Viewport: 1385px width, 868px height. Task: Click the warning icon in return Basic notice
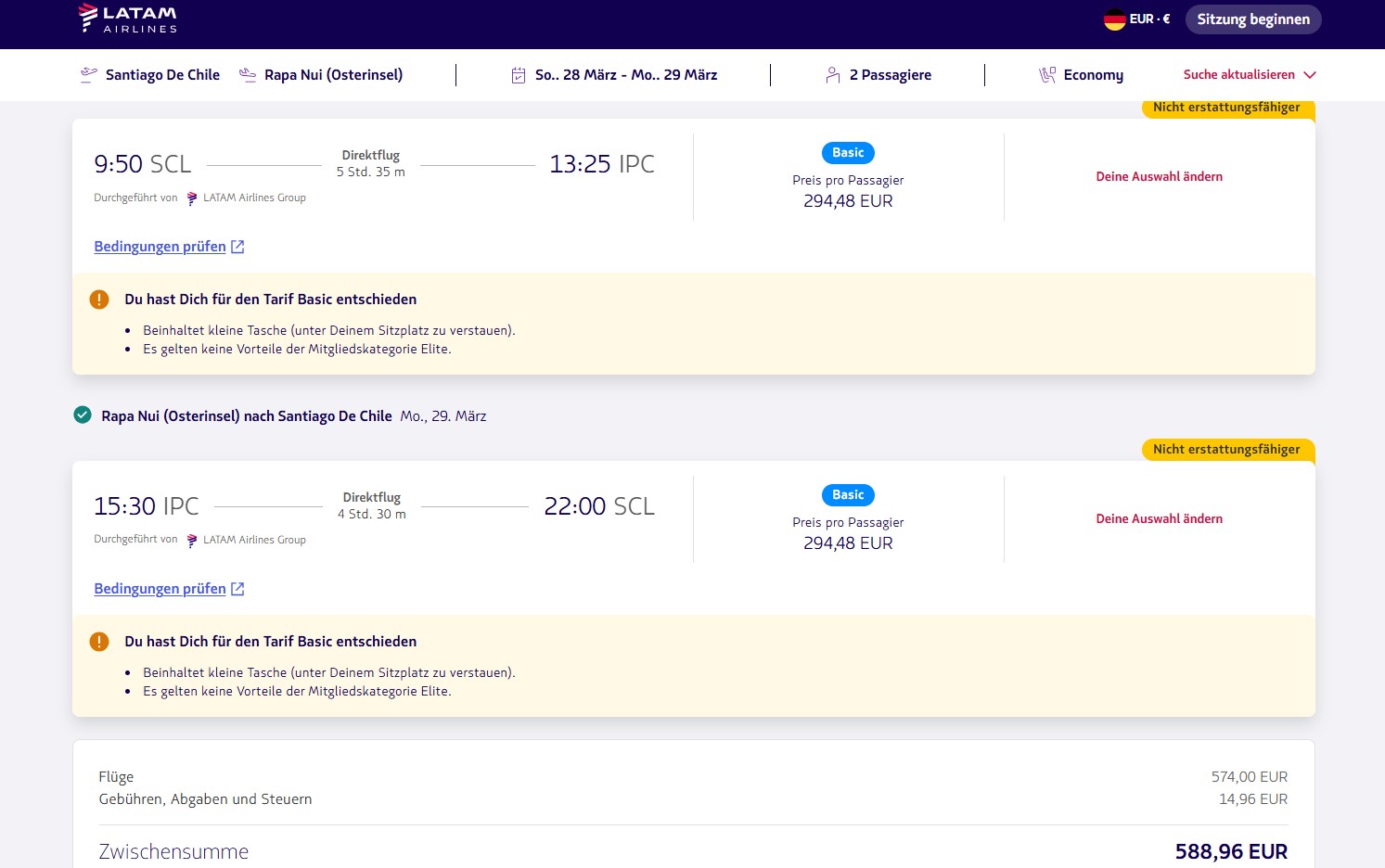pos(99,642)
